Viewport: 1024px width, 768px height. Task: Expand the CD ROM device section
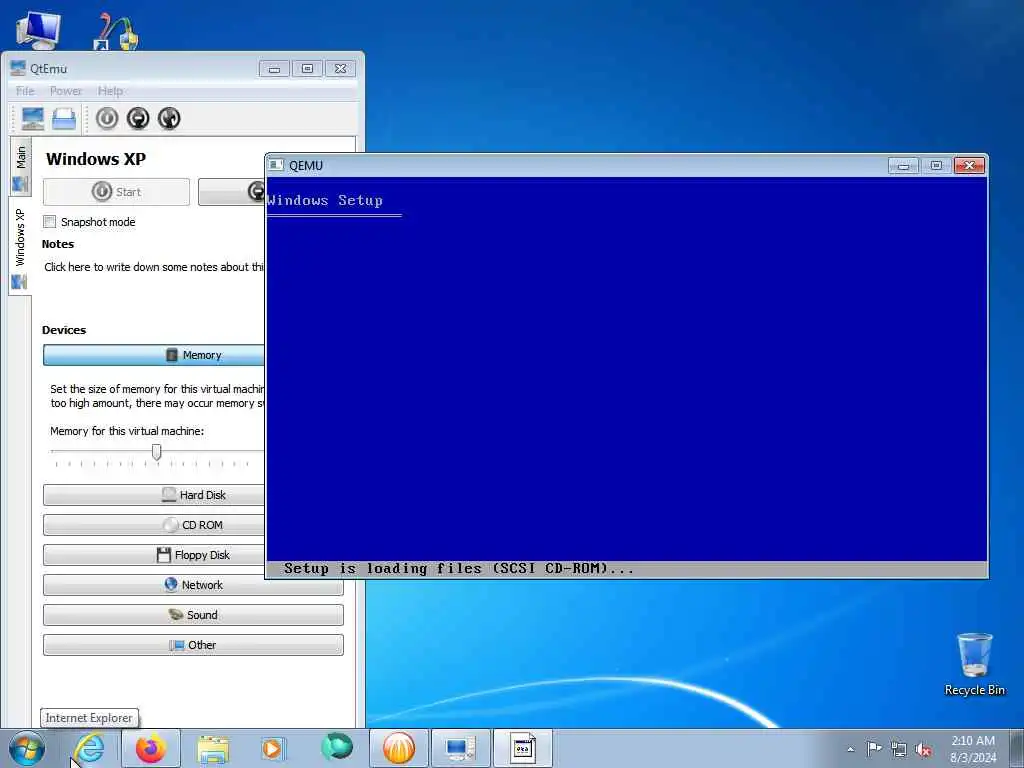coord(154,525)
